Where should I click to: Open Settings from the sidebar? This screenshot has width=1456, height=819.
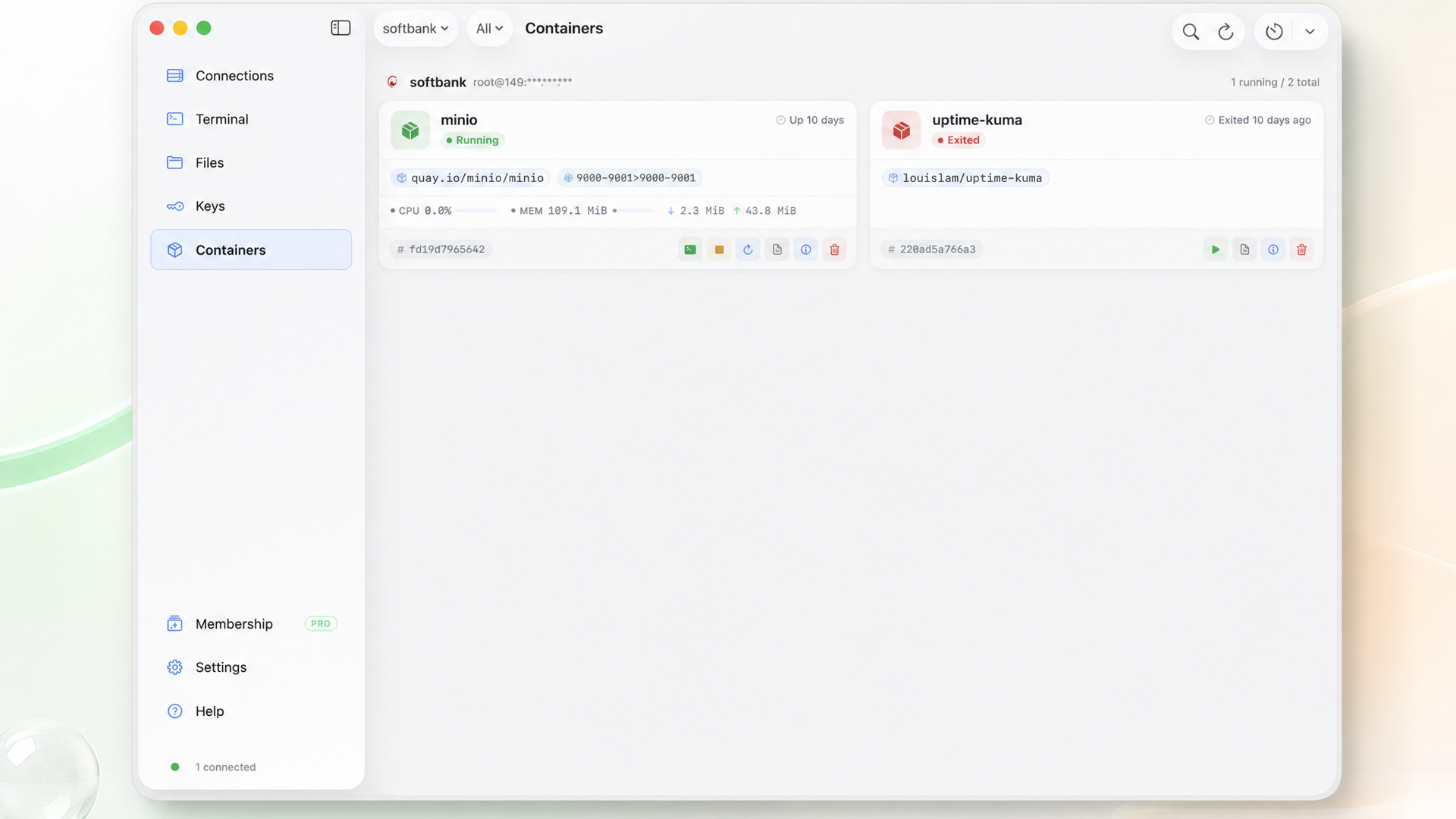251,667
